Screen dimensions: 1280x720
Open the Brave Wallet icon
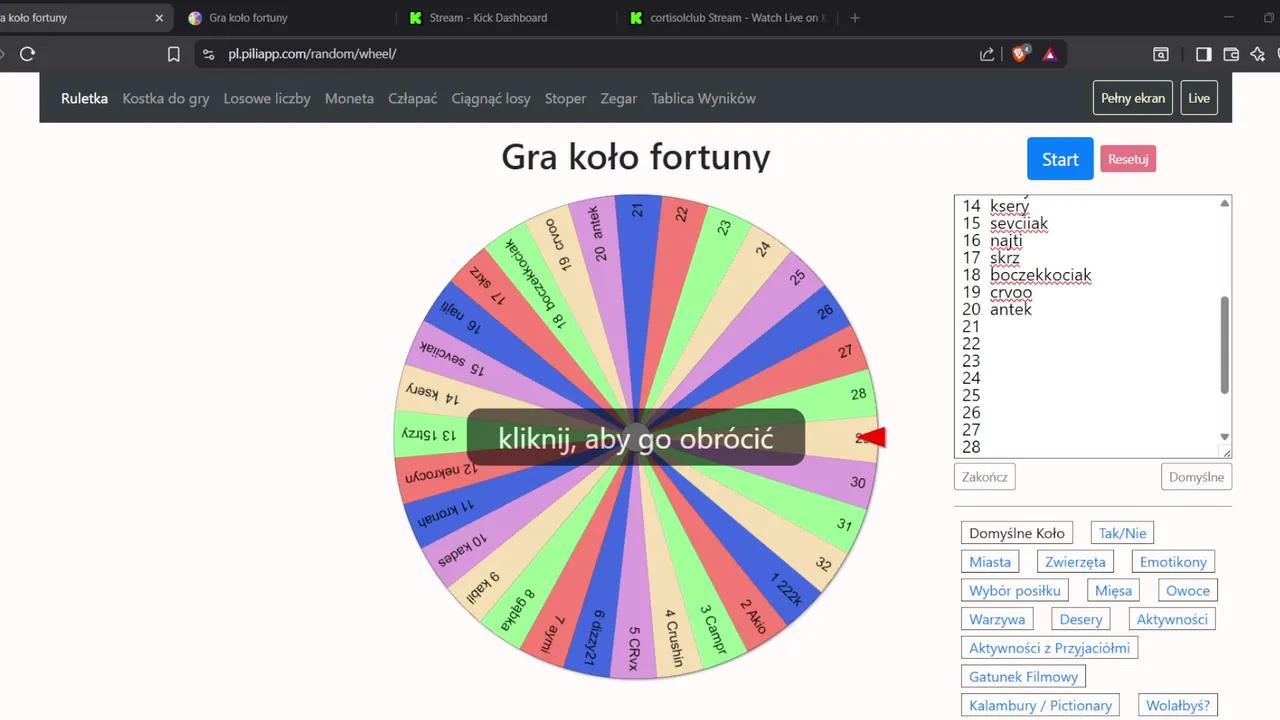coord(1231,54)
